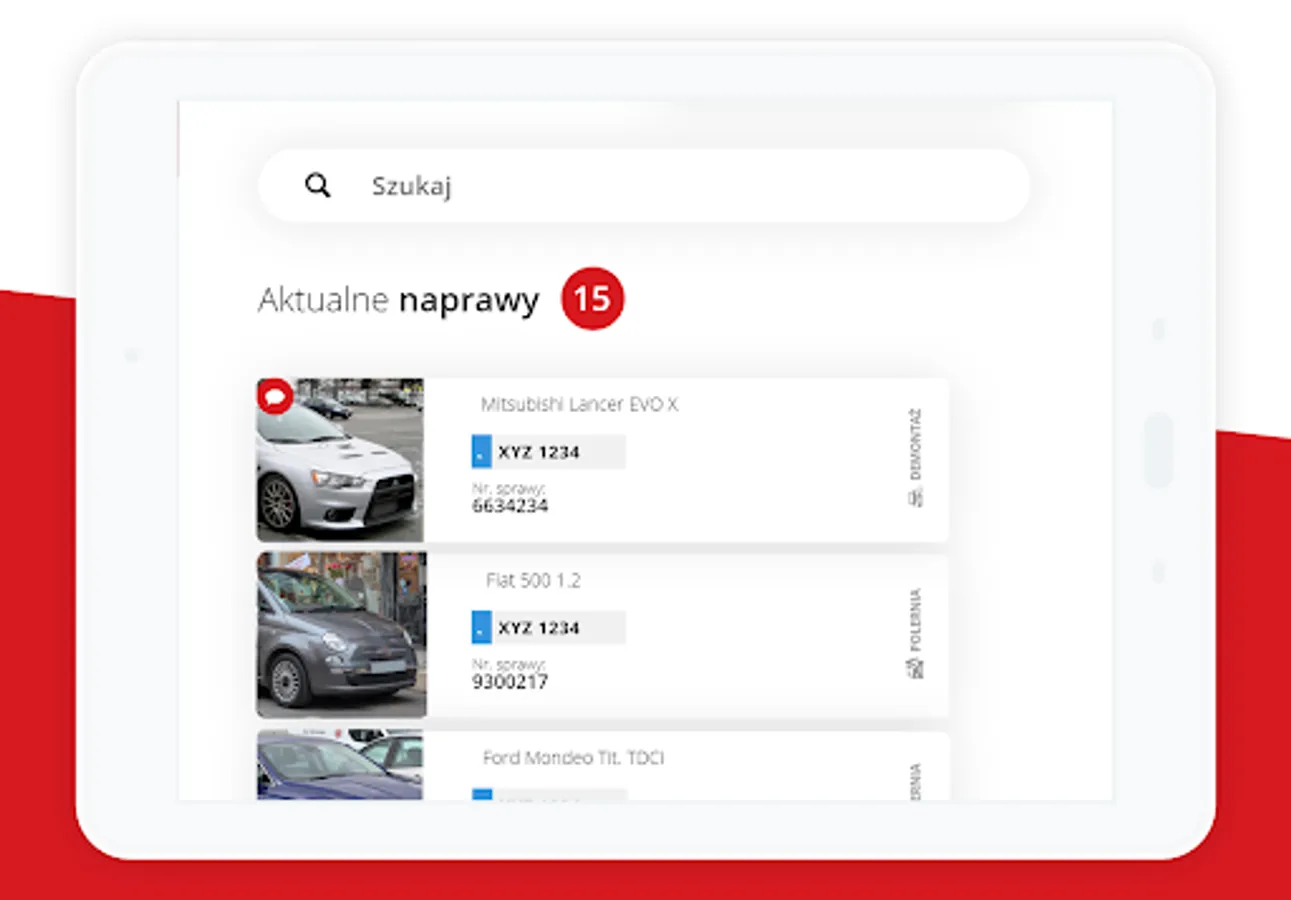Click the Aktualne naprawy heading
Screen dimensions: 1291x900
point(399,300)
